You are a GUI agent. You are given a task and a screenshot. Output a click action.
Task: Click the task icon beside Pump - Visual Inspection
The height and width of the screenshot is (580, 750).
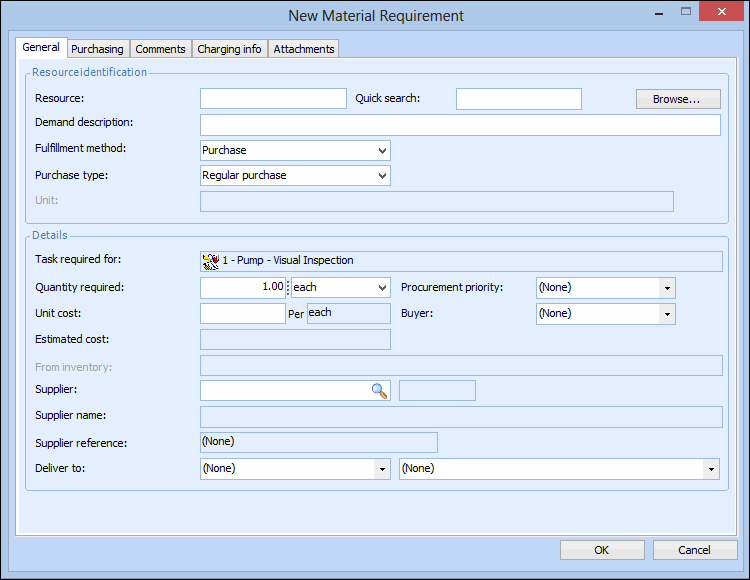[210, 262]
